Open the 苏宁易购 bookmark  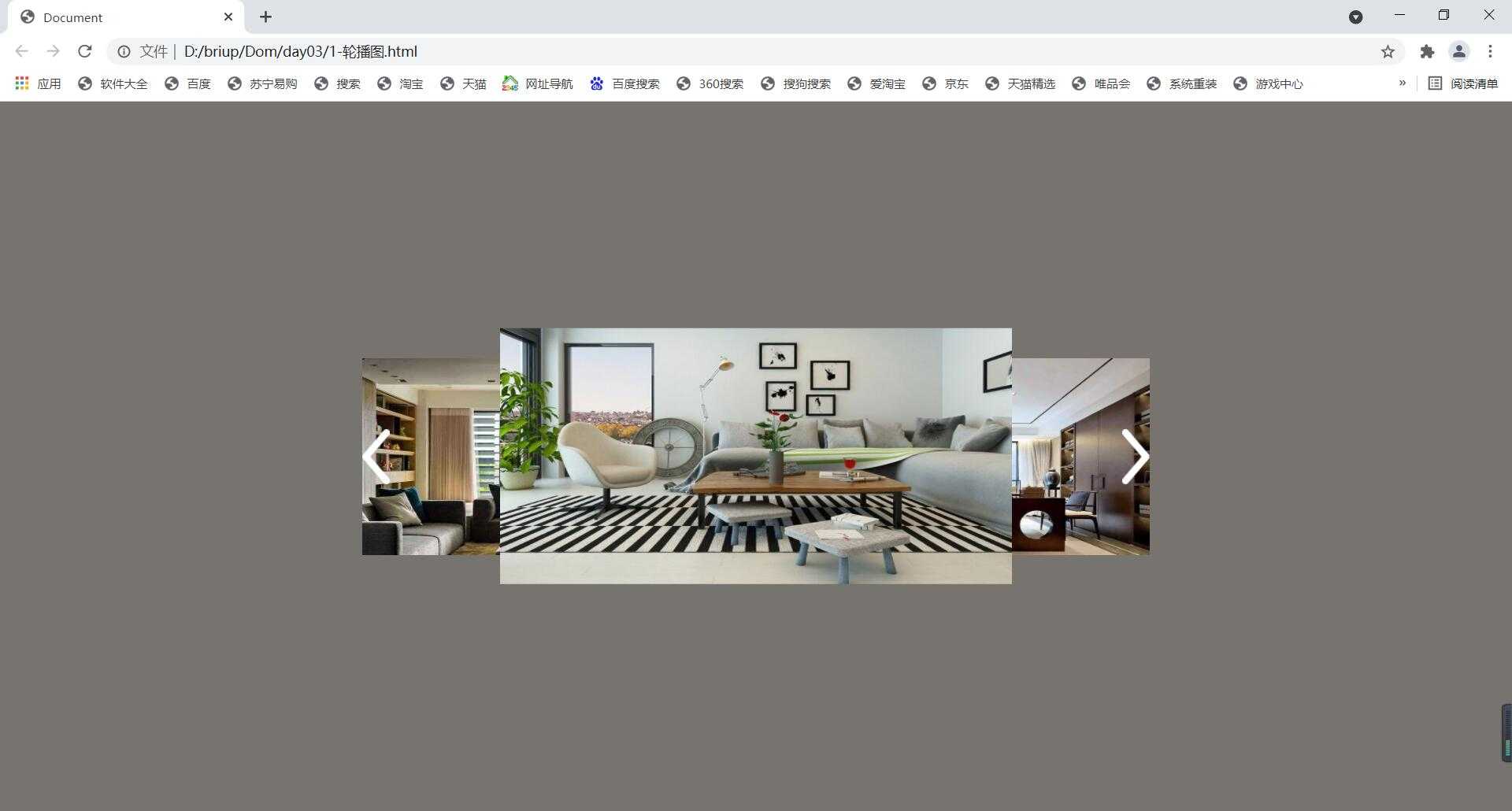[262, 83]
